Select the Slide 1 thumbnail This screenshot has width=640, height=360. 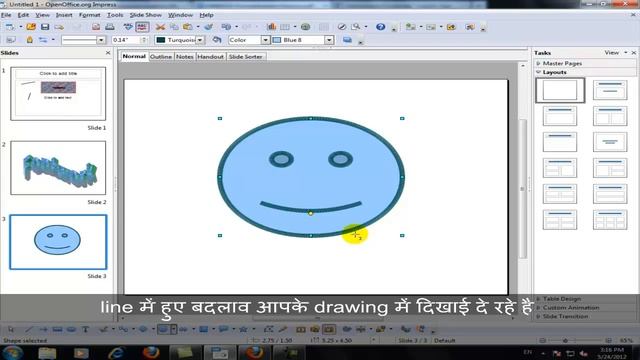pyautogui.click(x=58, y=94)
